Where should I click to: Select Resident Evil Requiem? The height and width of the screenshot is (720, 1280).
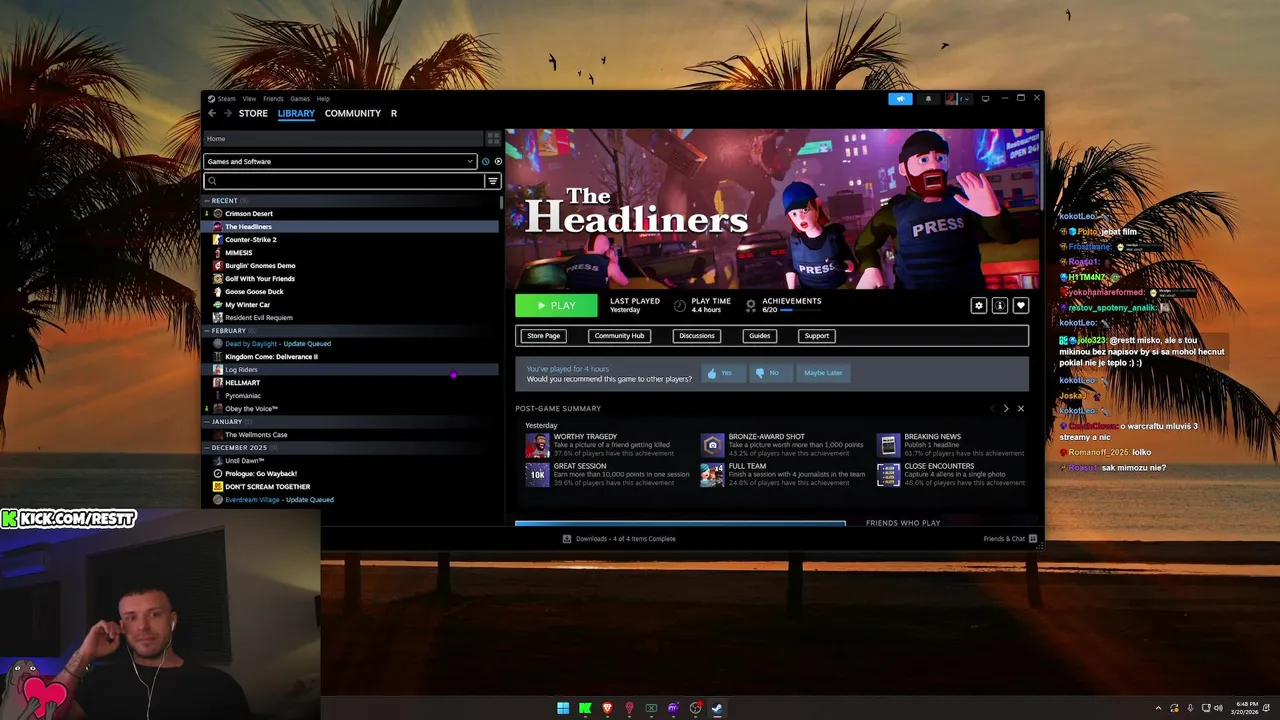coord(350,317)
